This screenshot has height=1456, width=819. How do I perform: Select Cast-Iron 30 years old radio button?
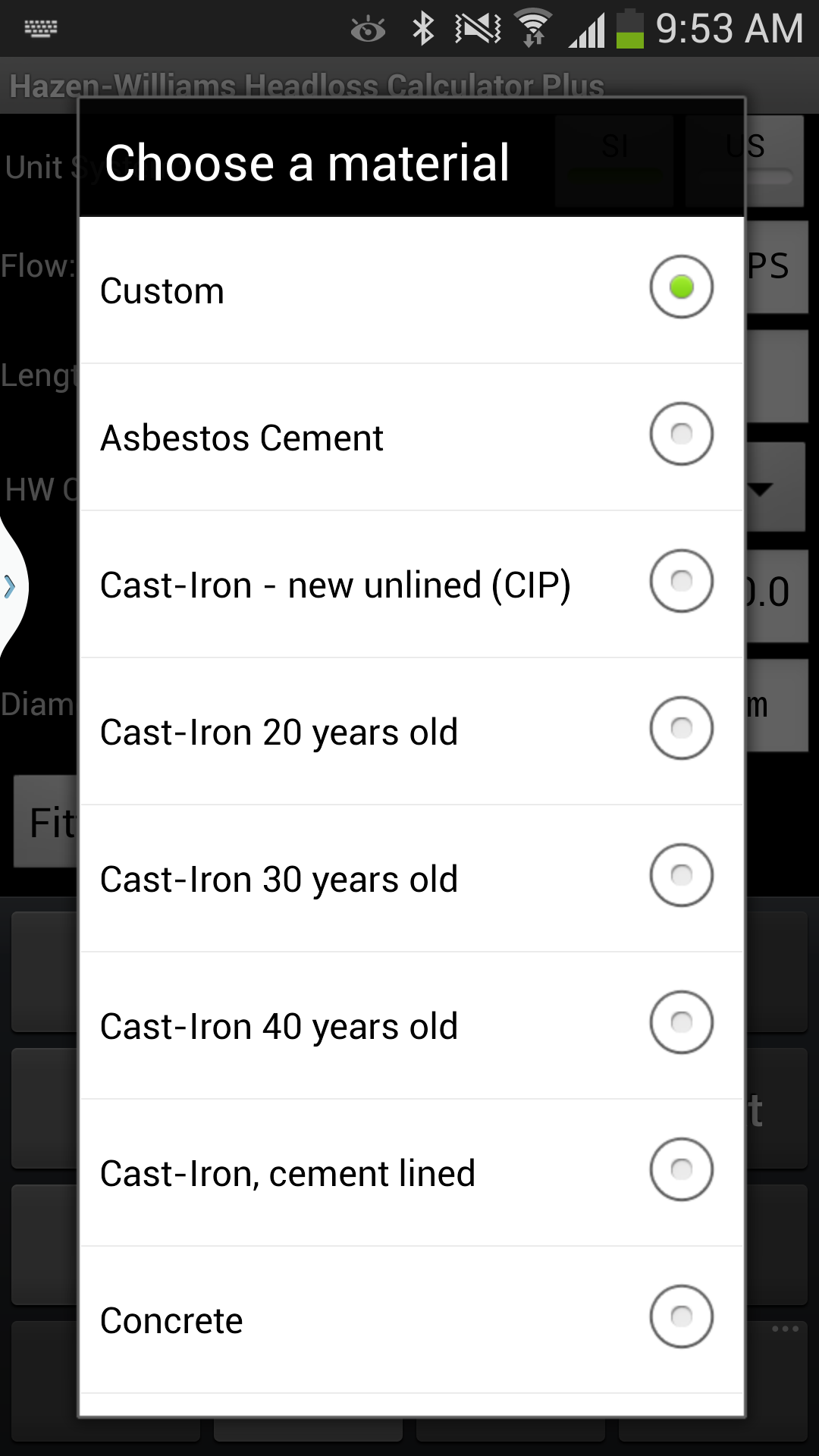pos(681,875)
